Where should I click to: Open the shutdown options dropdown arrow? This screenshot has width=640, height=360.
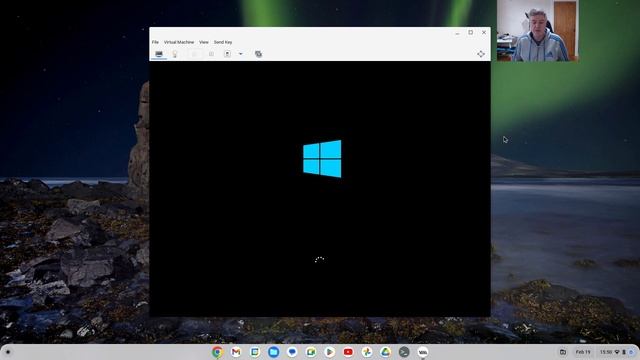pyautogui.click(x=240, y=54)
